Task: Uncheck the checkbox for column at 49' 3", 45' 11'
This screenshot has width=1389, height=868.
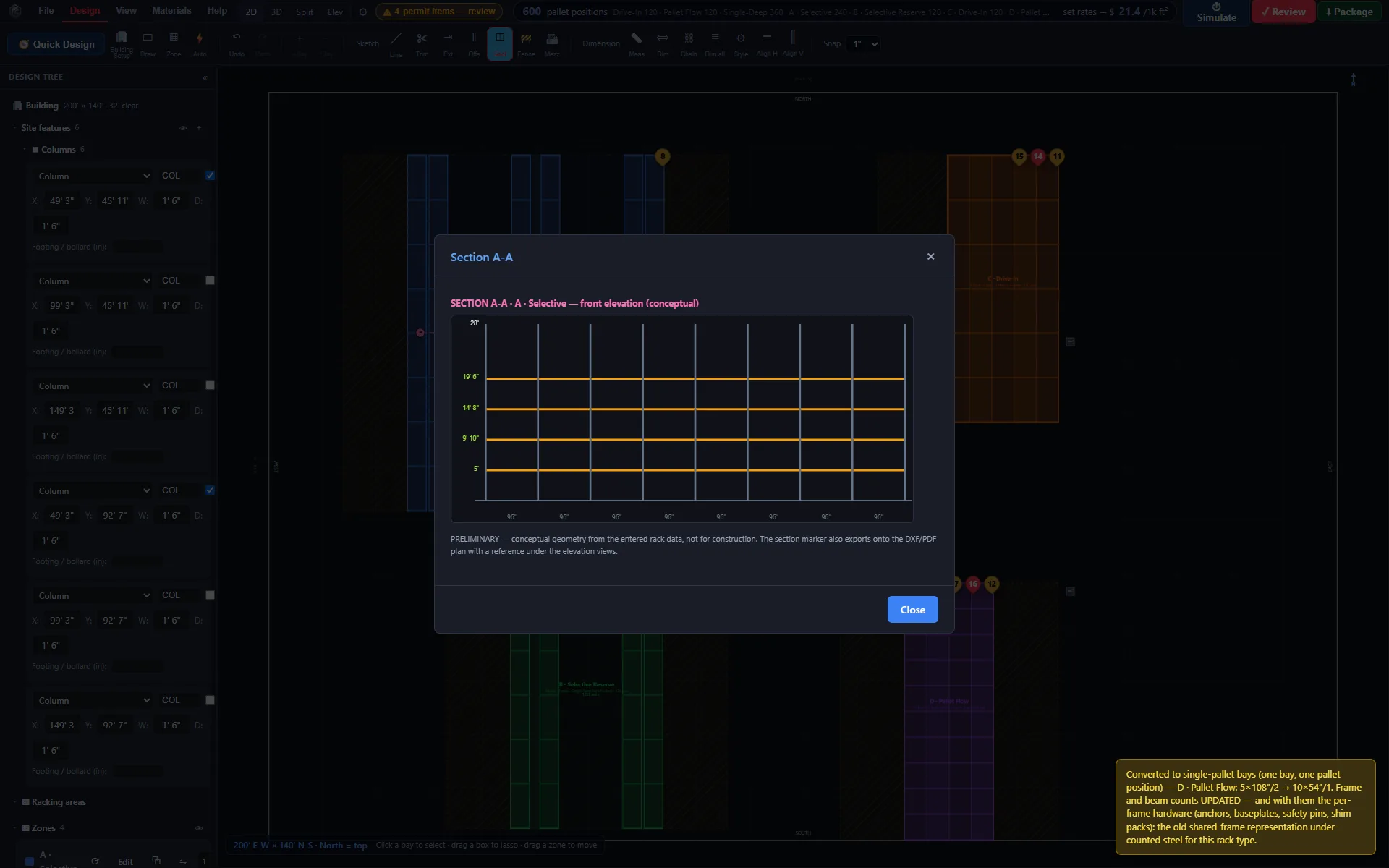Action: pyautogui.click(x=210, y=176)
